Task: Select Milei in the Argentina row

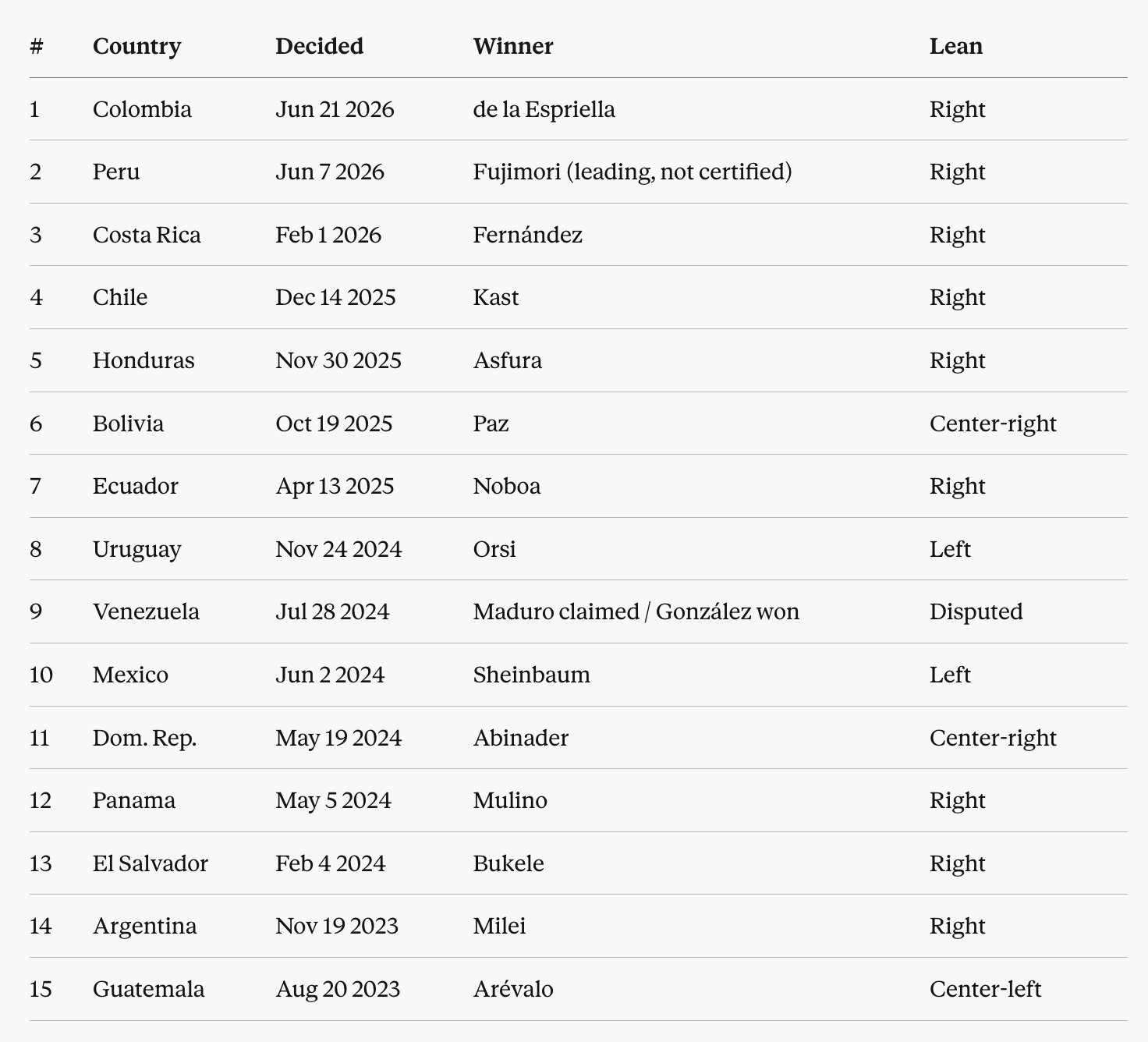Action: click(500, 926)
